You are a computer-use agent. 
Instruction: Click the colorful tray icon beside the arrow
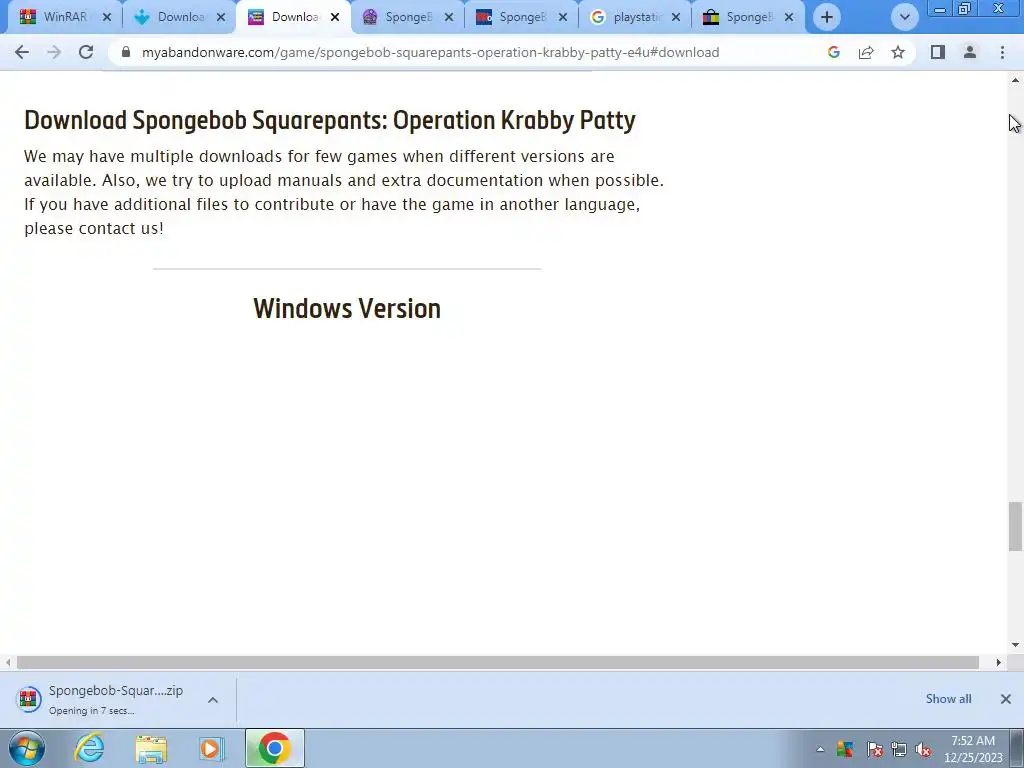845,750
